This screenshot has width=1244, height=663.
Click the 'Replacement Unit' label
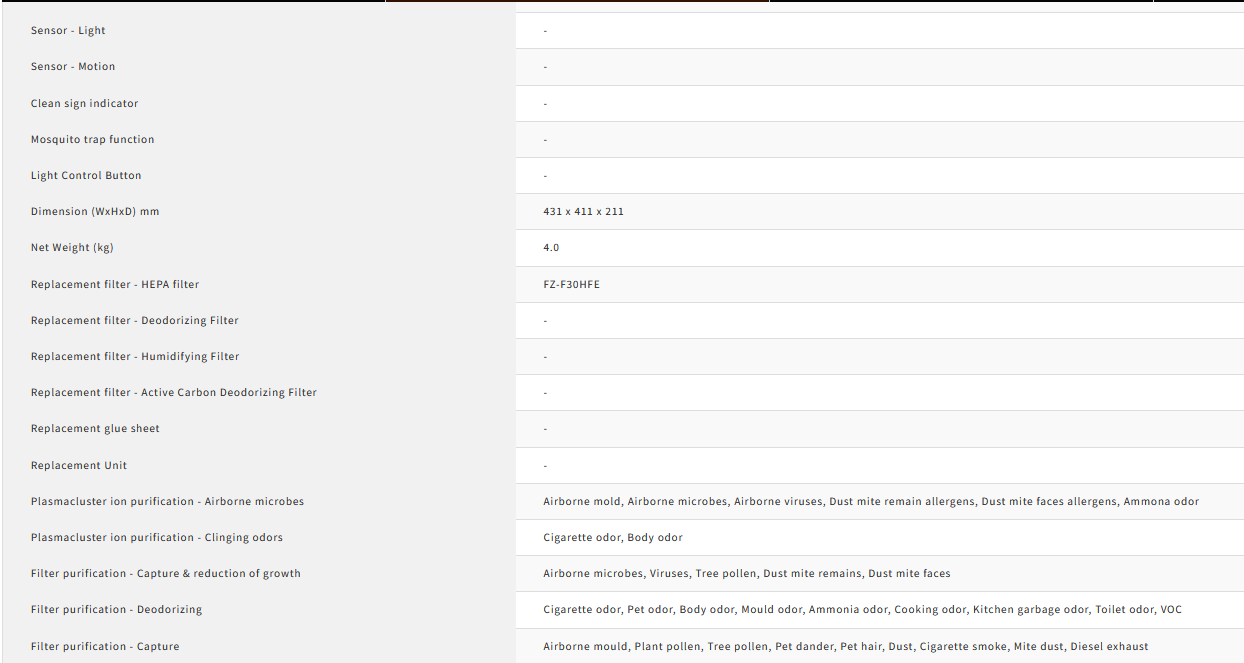[79, 466]
